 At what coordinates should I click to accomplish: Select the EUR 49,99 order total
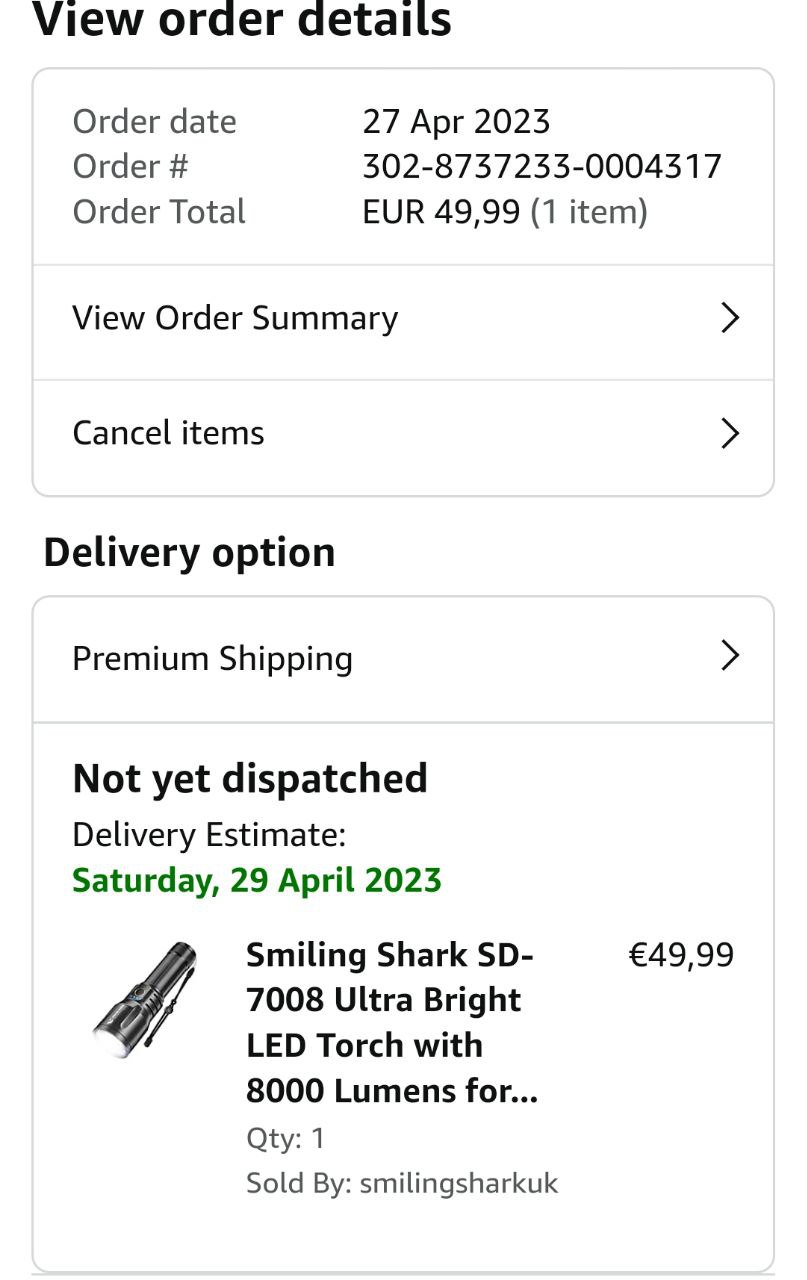pos(441,212)
